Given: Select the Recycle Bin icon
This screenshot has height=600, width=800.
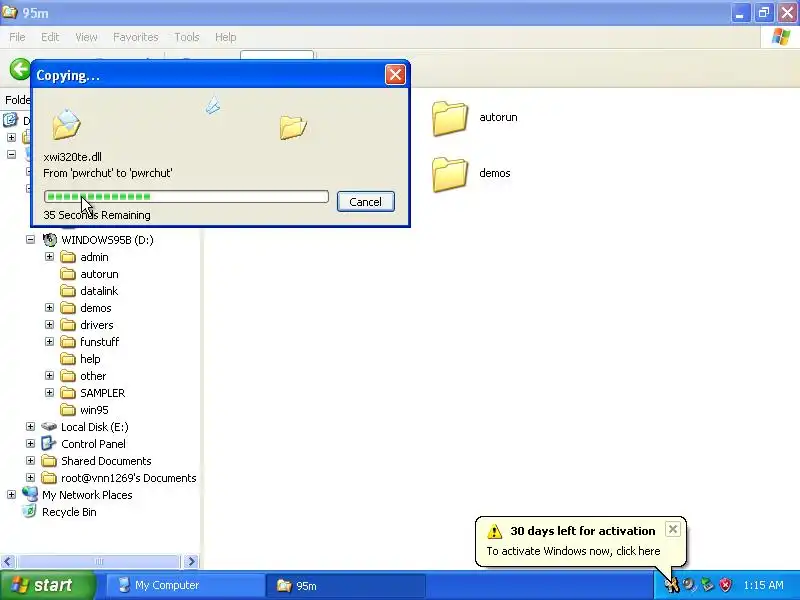Looking at the screenshot, I should (x=30, y=511).
